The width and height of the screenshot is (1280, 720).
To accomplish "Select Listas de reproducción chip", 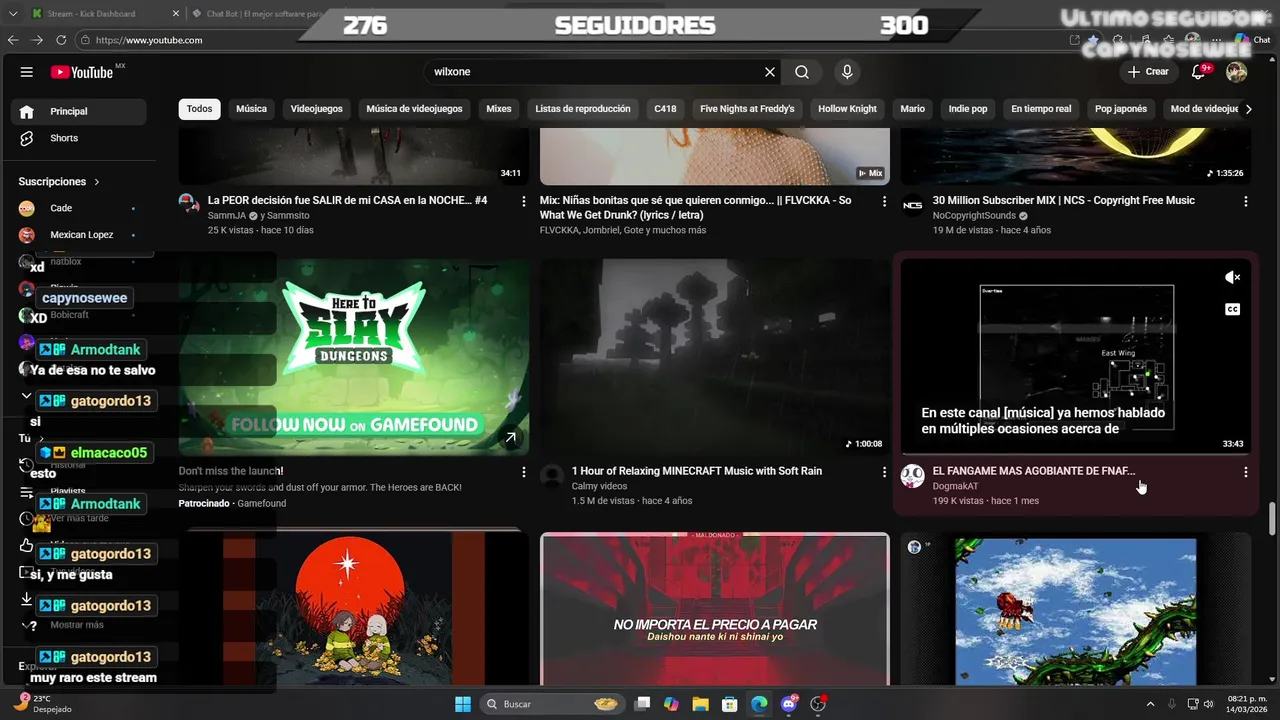I will (583, 109).
